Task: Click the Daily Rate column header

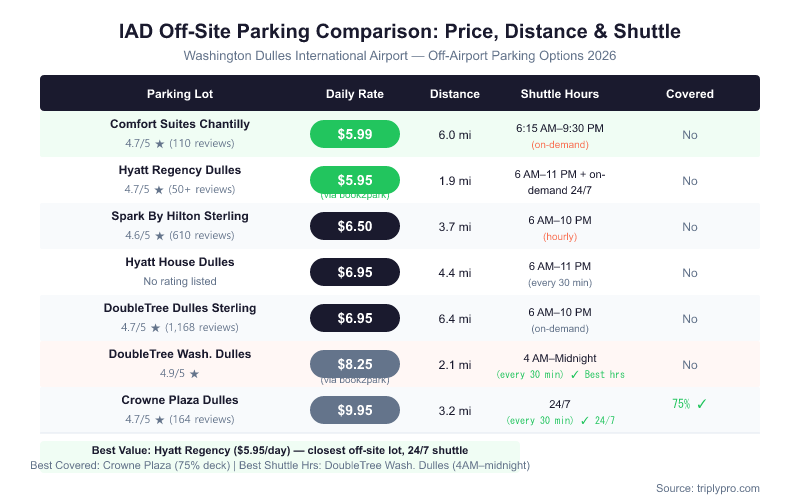Action: pos(355,94)
